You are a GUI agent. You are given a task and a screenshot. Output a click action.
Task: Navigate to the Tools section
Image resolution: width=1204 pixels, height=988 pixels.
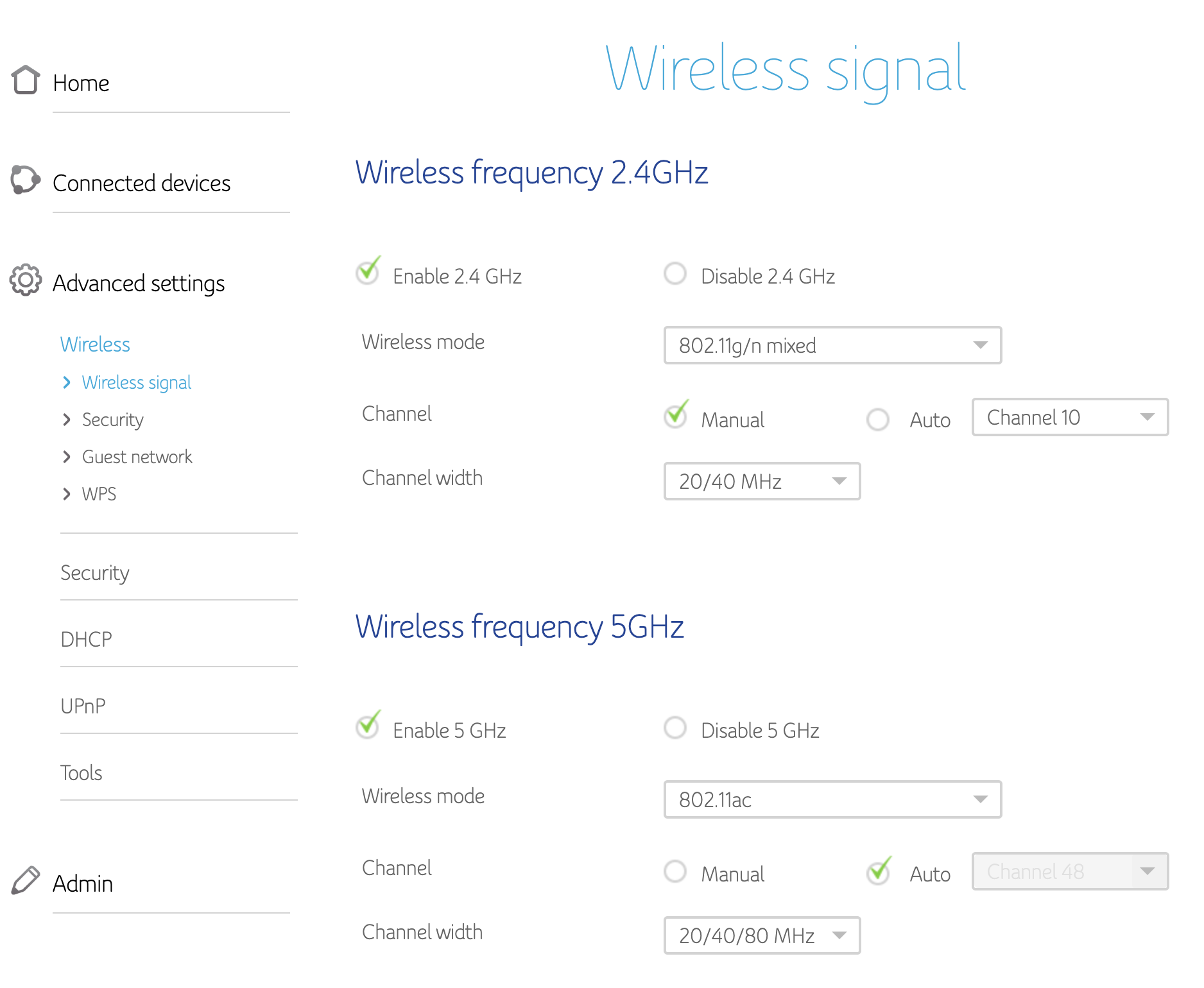click(82, 772)
